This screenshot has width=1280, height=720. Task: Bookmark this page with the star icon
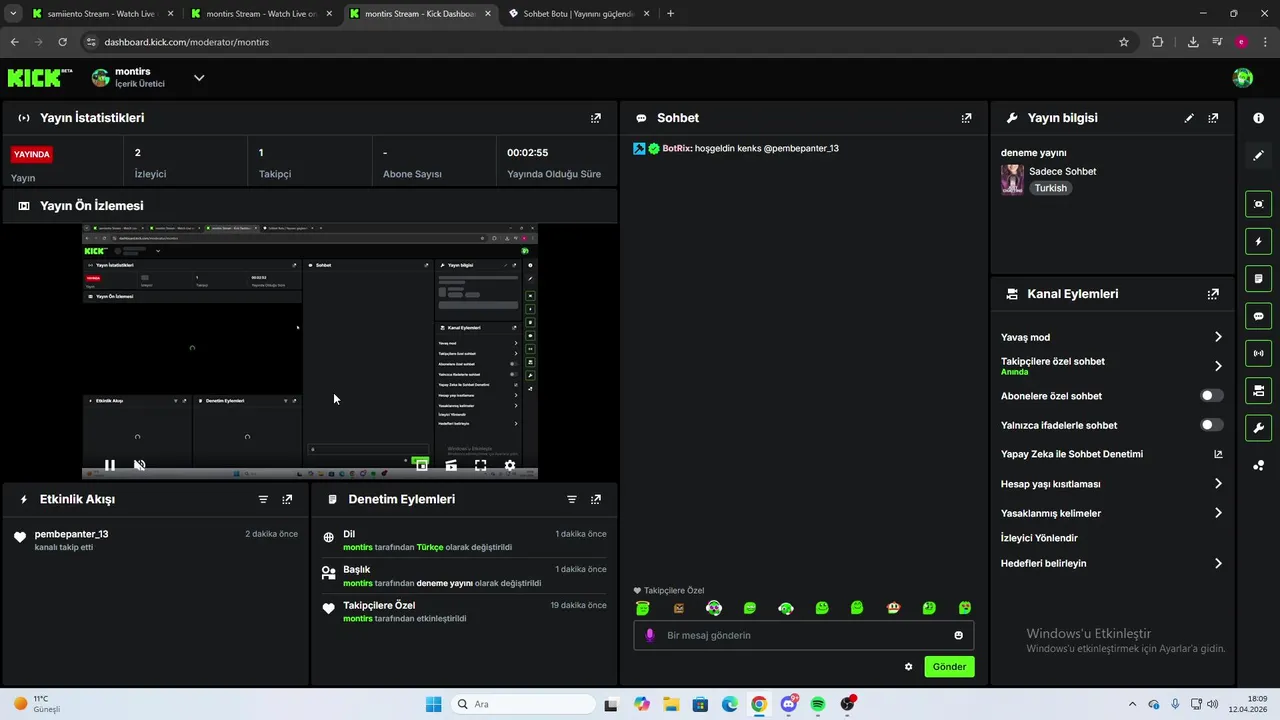pos(1124,42)
